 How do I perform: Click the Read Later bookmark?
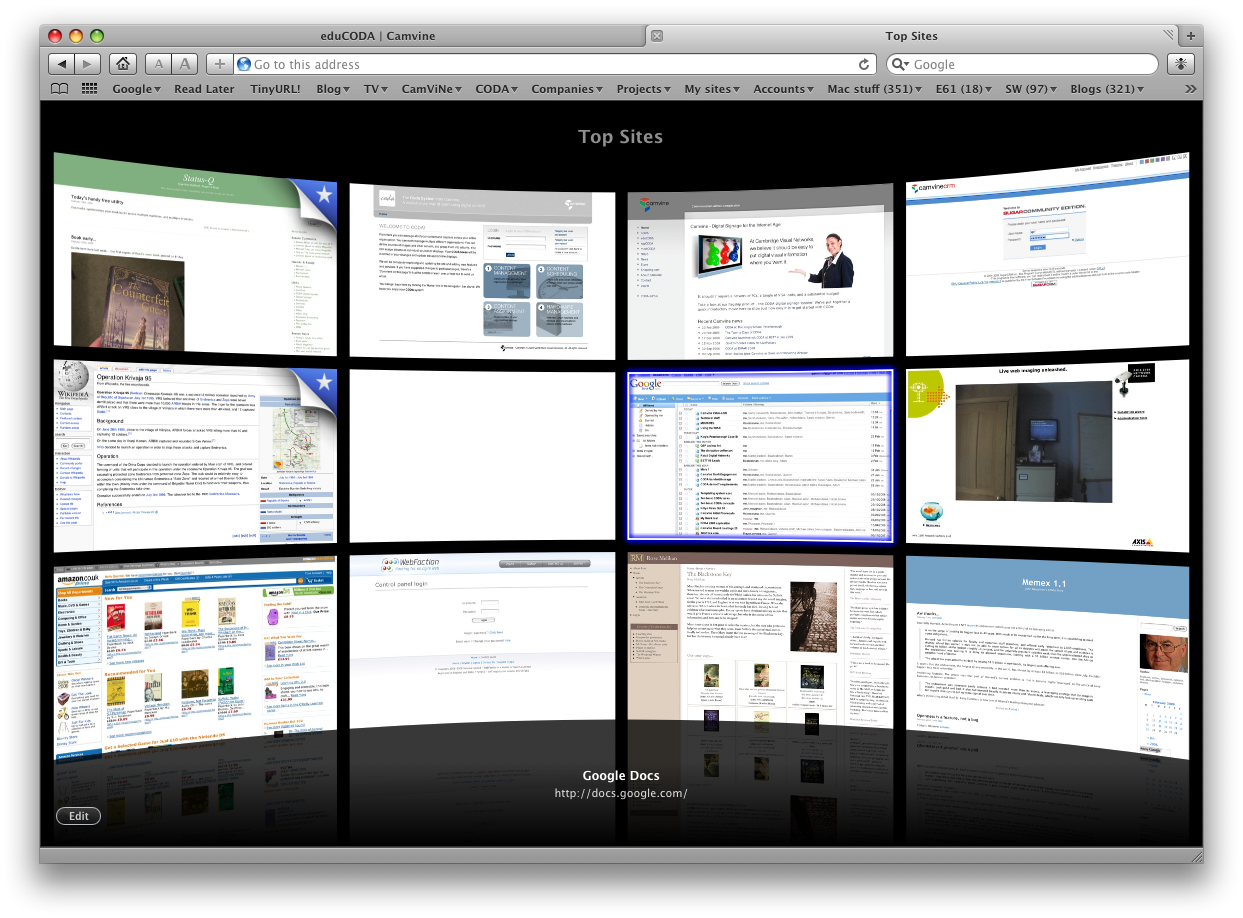click(x=204, y=89)
